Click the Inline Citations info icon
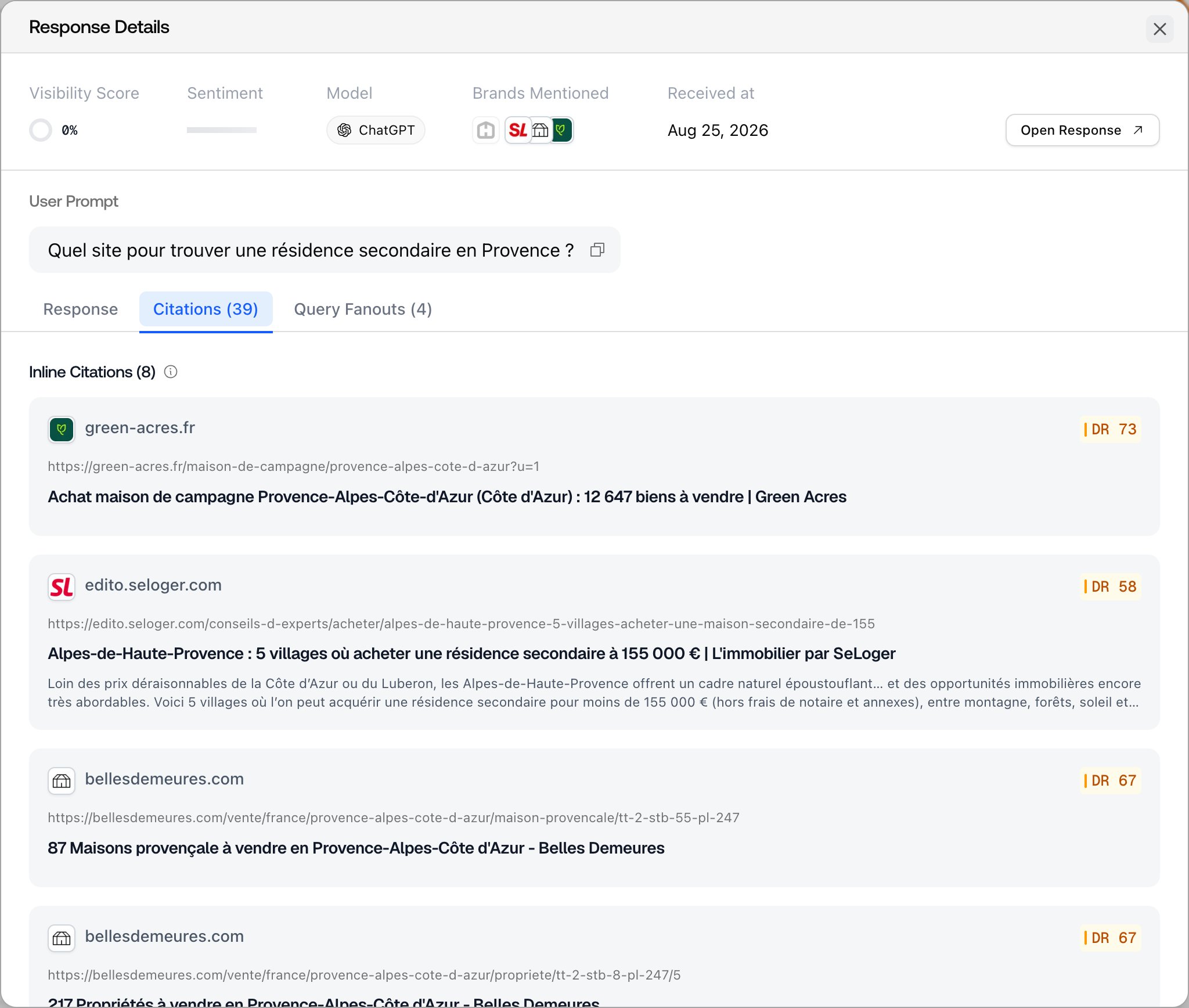The image size is (1189, 1008). coord(171,372)
